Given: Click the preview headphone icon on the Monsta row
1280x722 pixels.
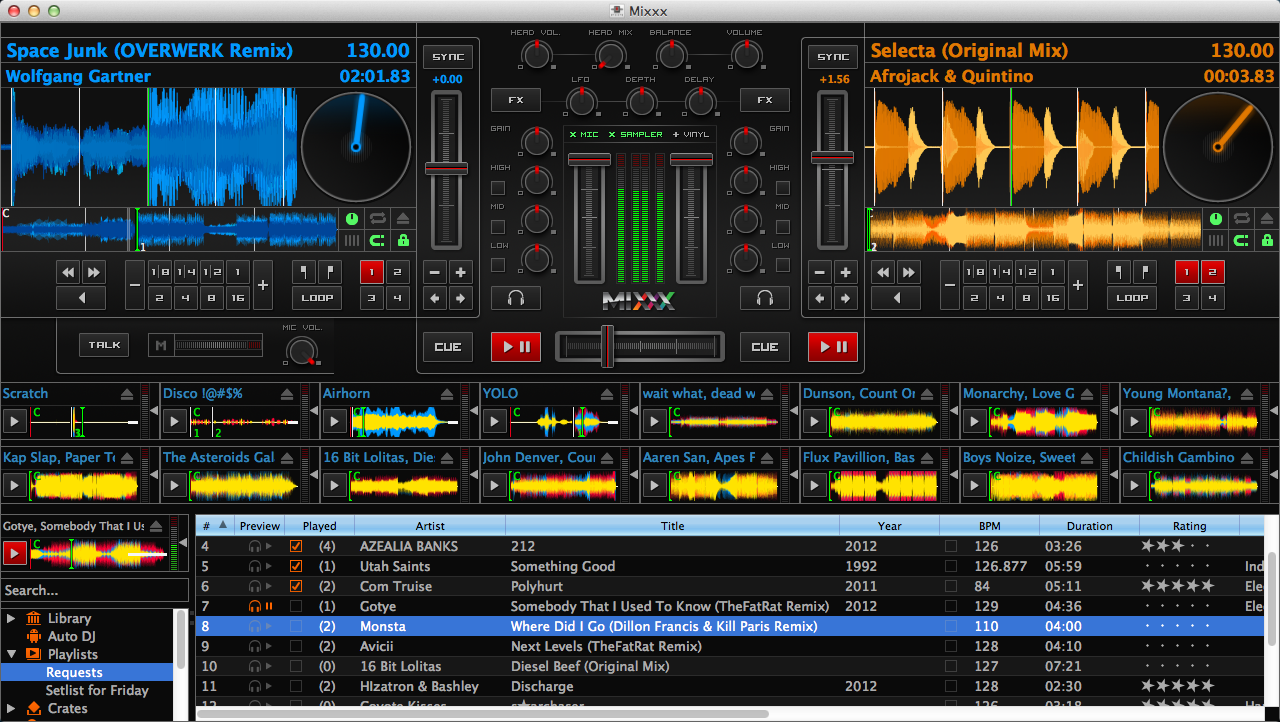Looking at the screenshot, I should tap(253, 626).
